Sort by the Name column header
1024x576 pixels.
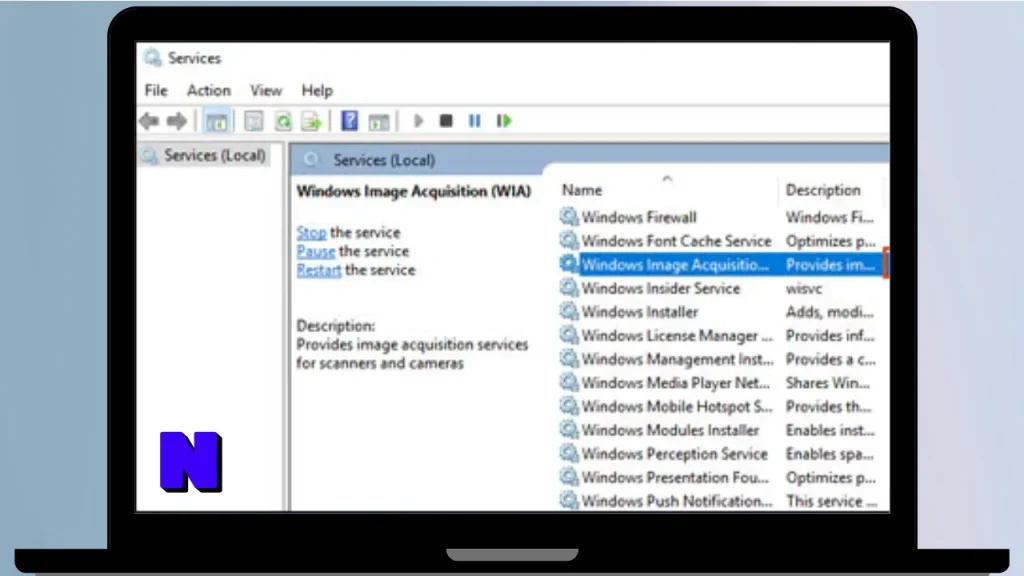pos(582,190)
